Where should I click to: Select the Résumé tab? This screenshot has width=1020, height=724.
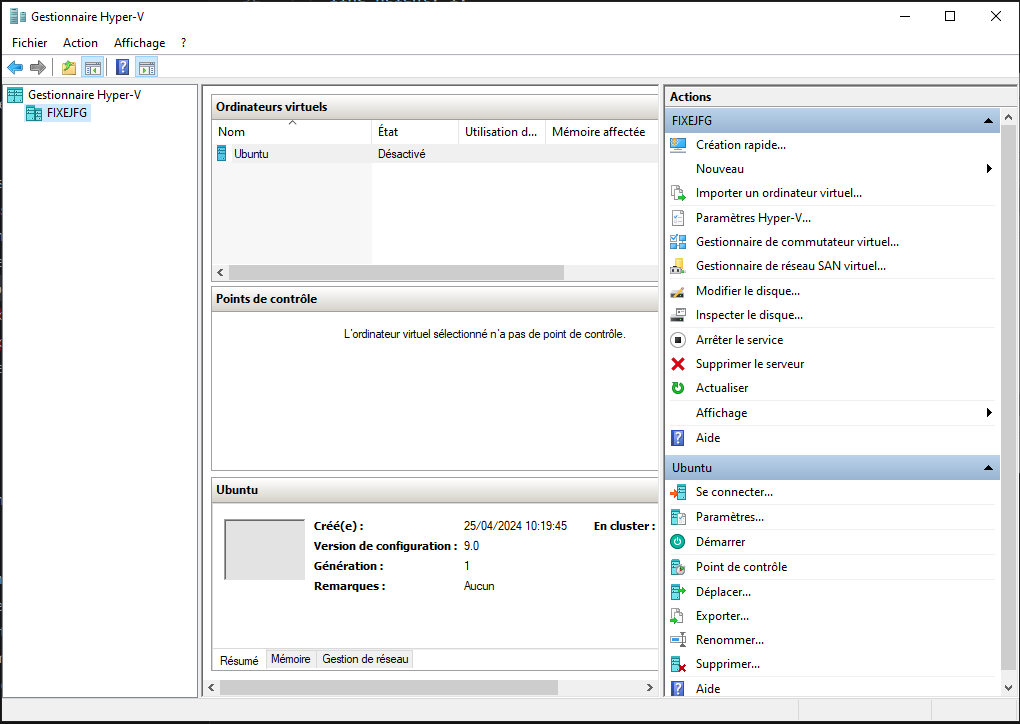pos(239,660)
